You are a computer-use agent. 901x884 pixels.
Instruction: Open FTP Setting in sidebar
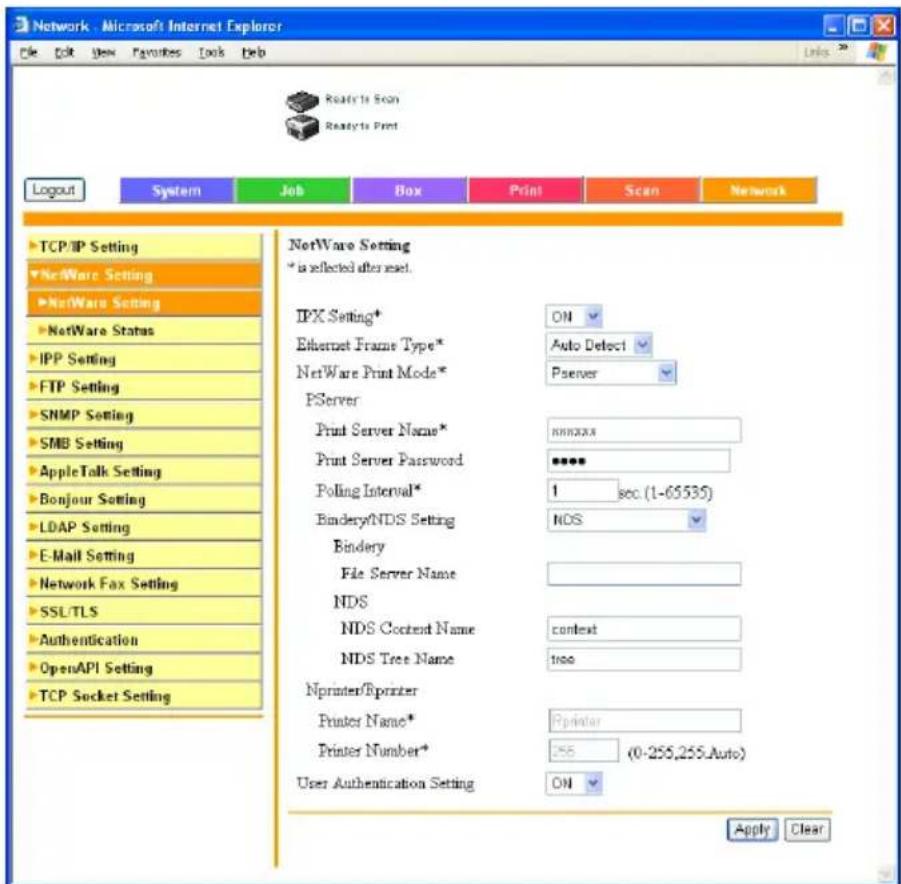pyautogui.click(x=144, y=387)
